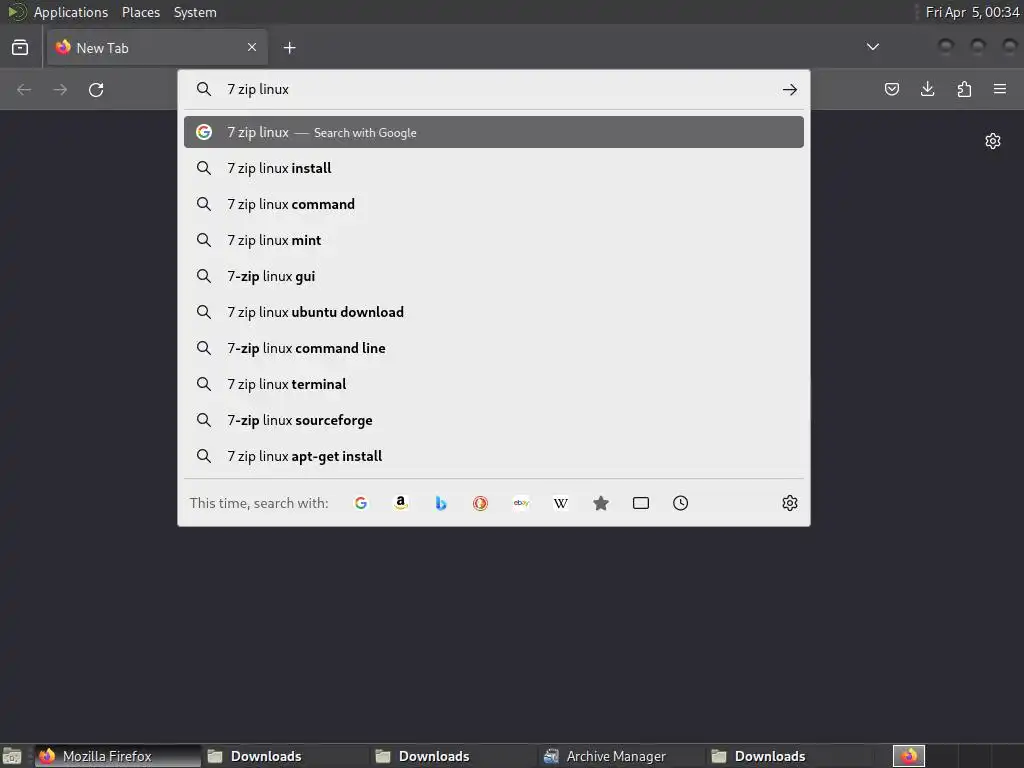1024x768 pixels.
Task: Open Firefox application hamburger menu
Action: coord(1000,89)
